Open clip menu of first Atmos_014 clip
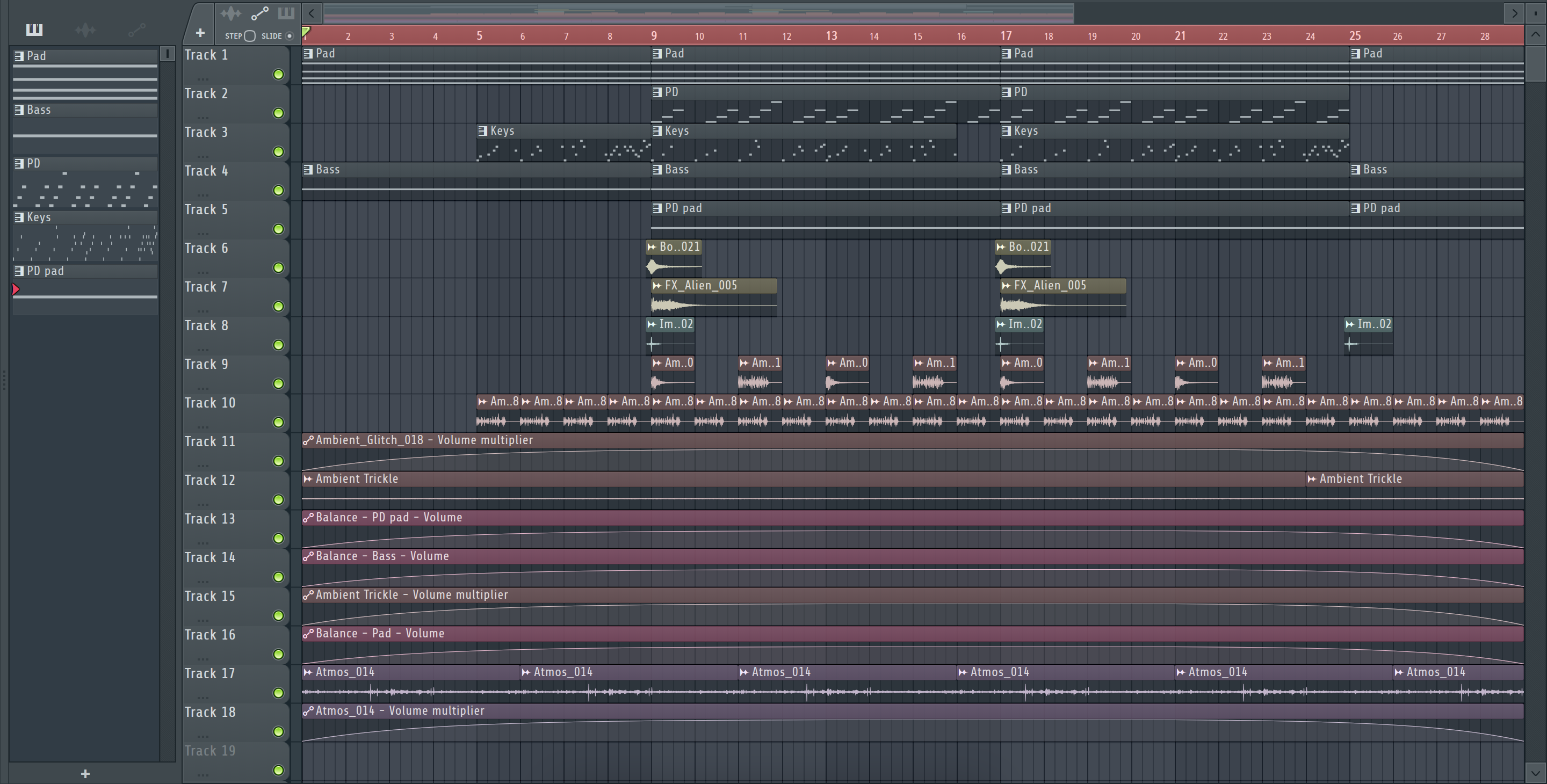 pos(308,672)
